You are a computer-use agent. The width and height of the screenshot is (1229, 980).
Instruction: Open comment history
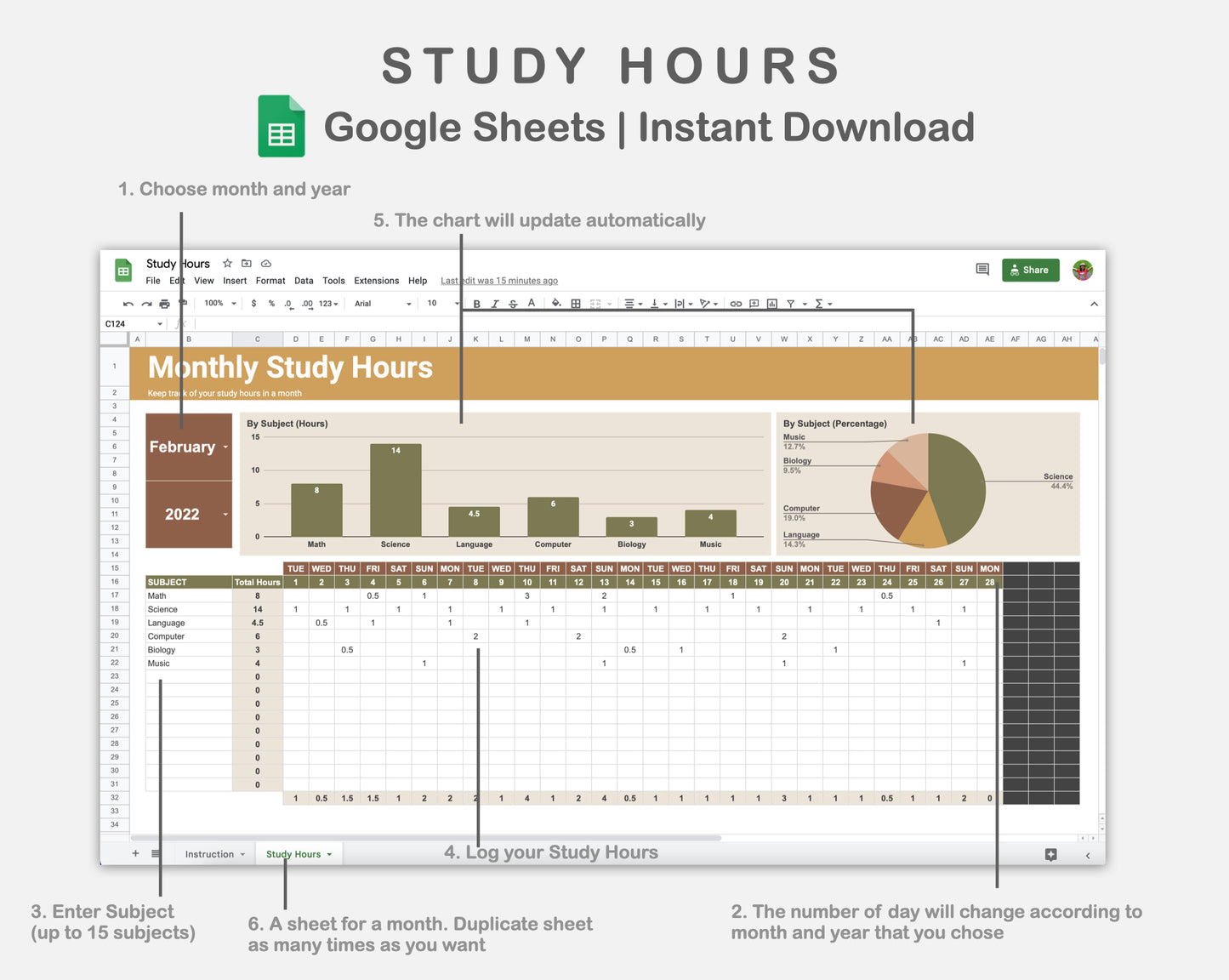pos(981,270)
